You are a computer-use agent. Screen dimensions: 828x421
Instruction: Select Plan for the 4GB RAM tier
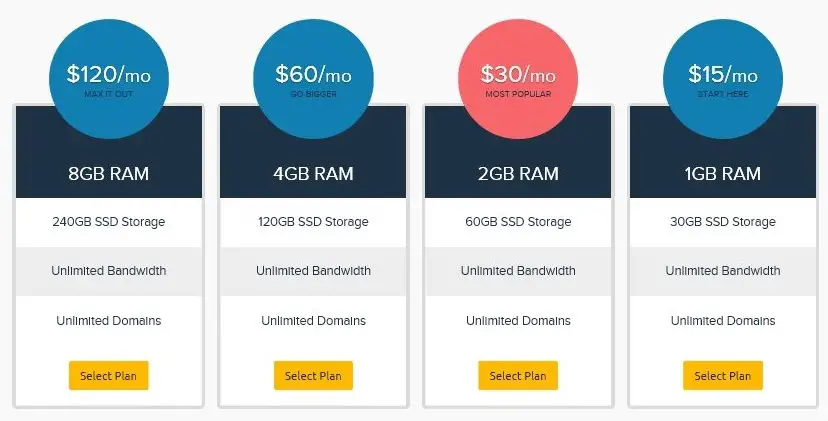point(313,376)
